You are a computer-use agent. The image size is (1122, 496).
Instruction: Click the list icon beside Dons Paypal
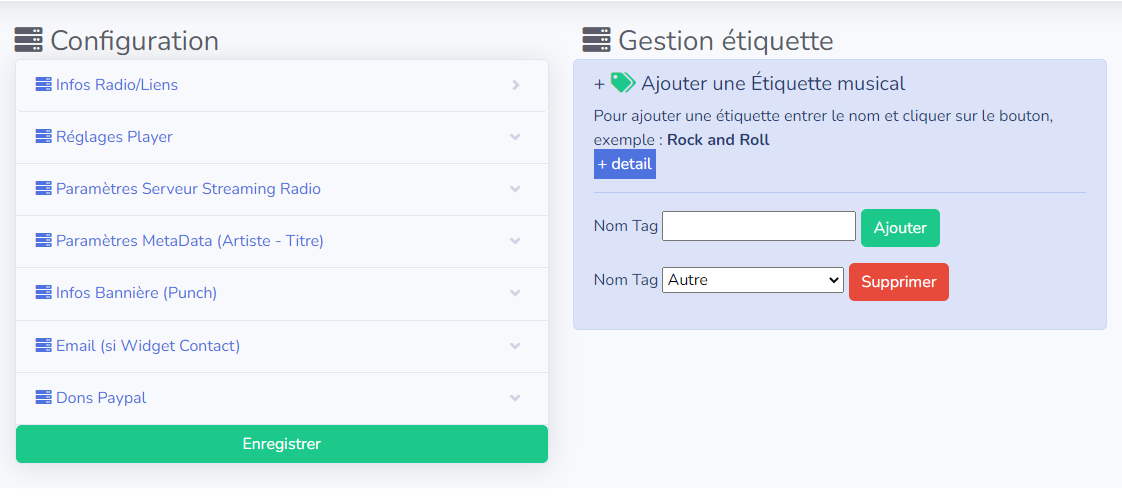click(x=44, y=397)
